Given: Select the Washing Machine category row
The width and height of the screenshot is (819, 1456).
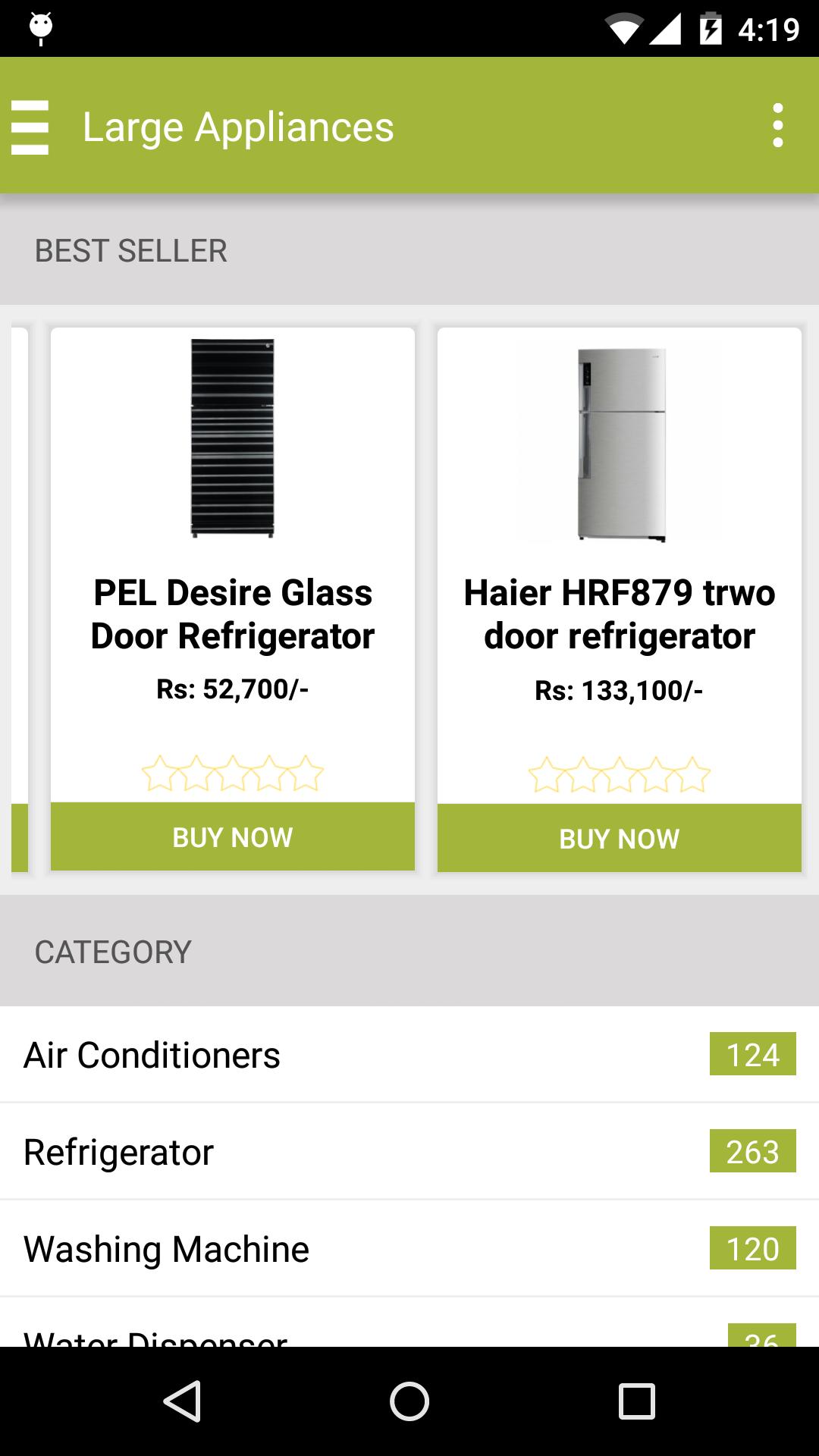Looking at the screenshot, I should click(x=303, y=1248).
